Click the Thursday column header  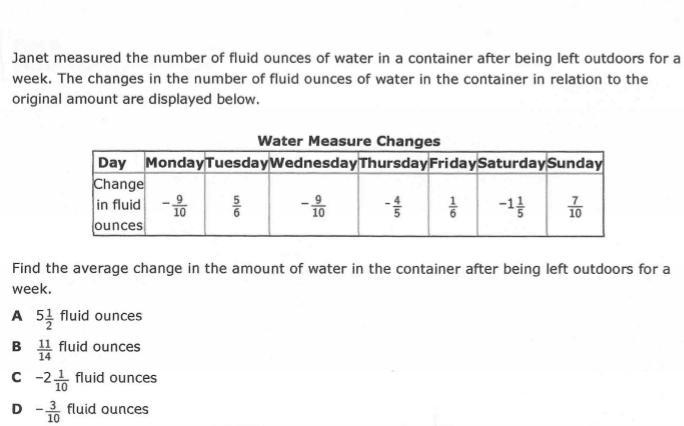coord(393,162)
